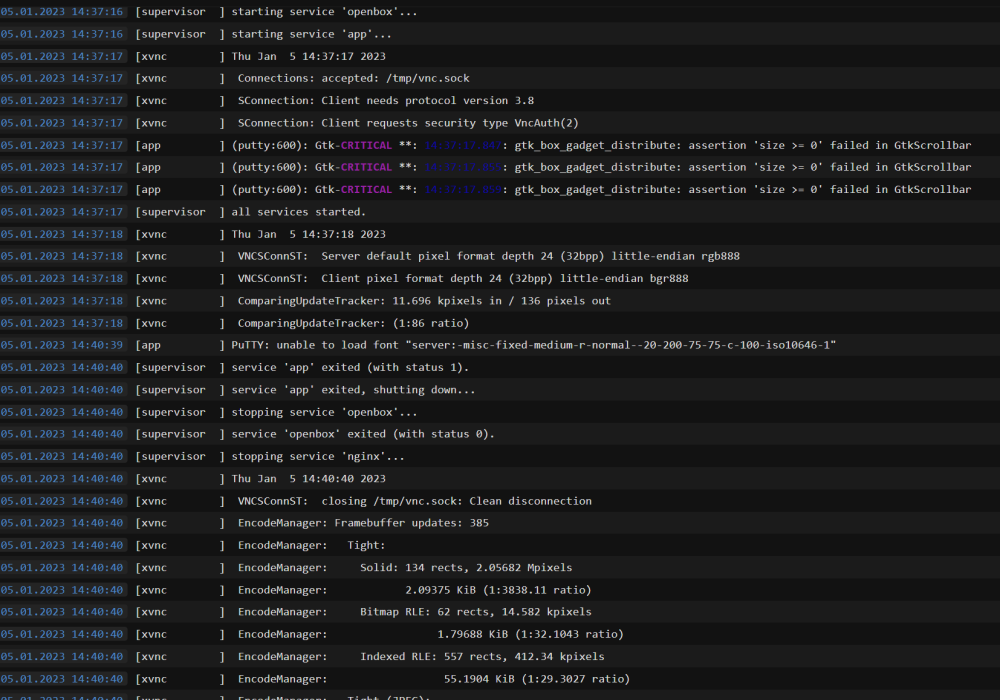This screenshot has height=700, width=1000.
Task: Select the 'ComparingUpdateTracker: (1:86 ratio)' line
Action: pyautogui.click(x=500, y=323)
